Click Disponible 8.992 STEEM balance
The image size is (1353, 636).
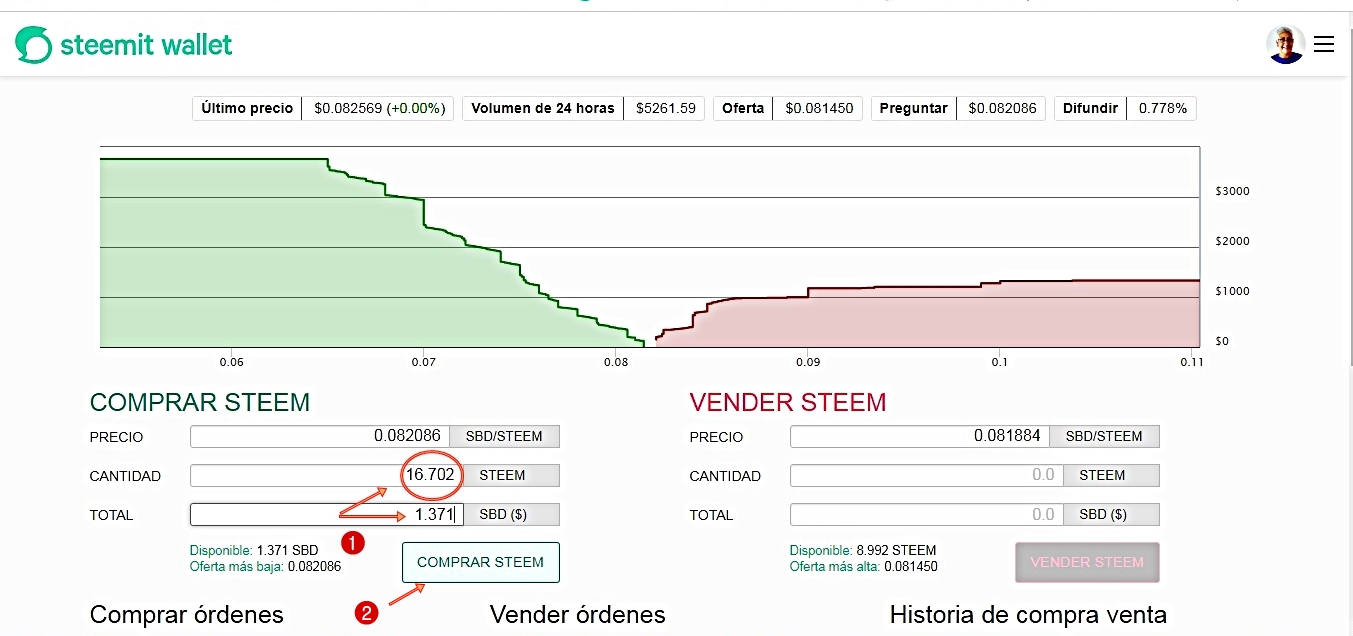(x=863, y=550)
